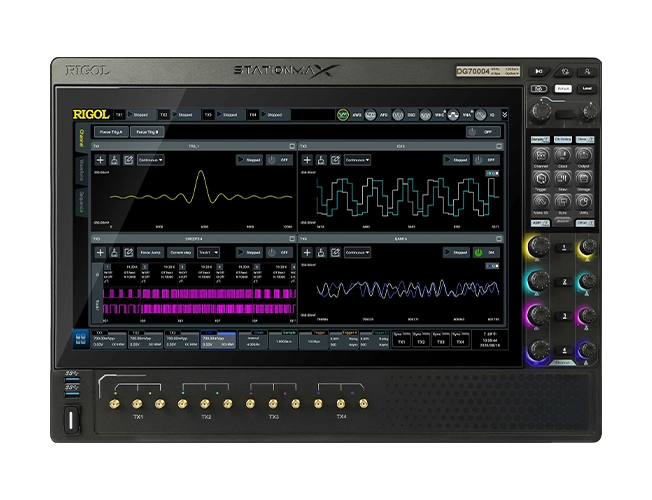Screen dimensions: 652x500
Task: Click the joystick icon in TX4 panel
Action: (x=321, y=252)
